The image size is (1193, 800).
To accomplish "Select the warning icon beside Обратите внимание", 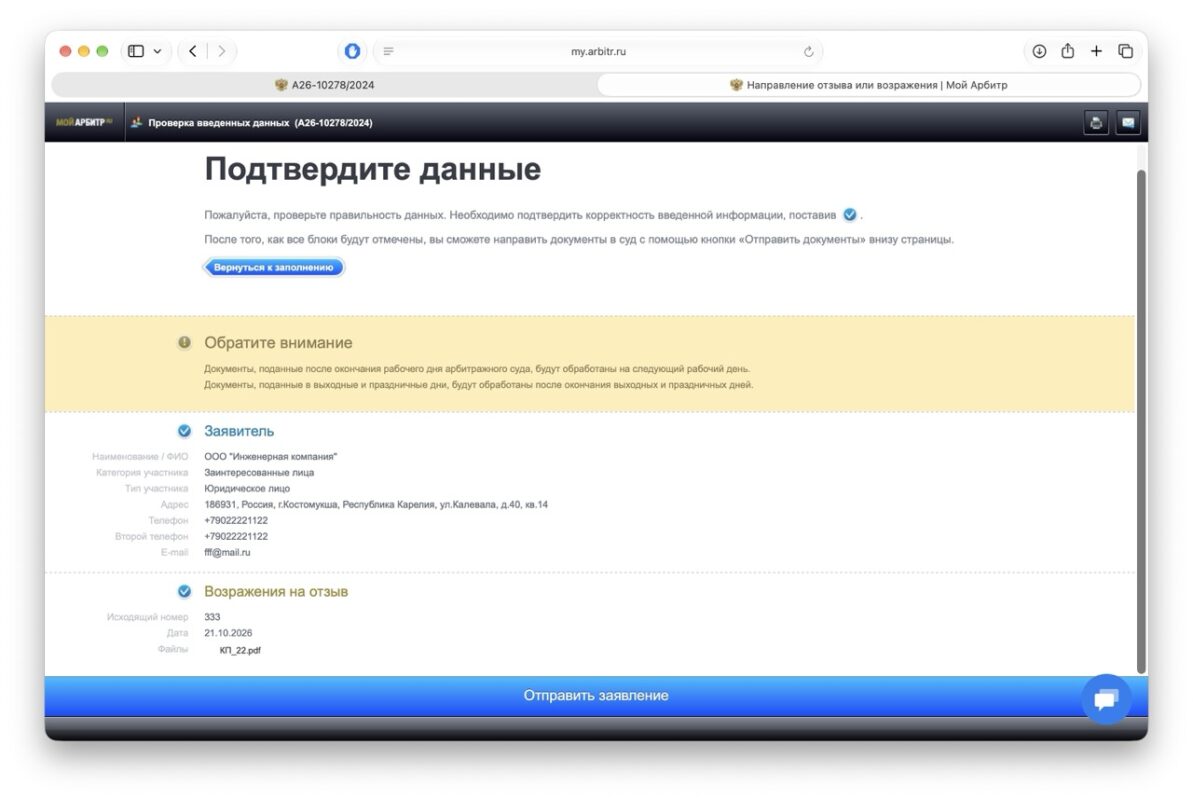I will [184, 342].
